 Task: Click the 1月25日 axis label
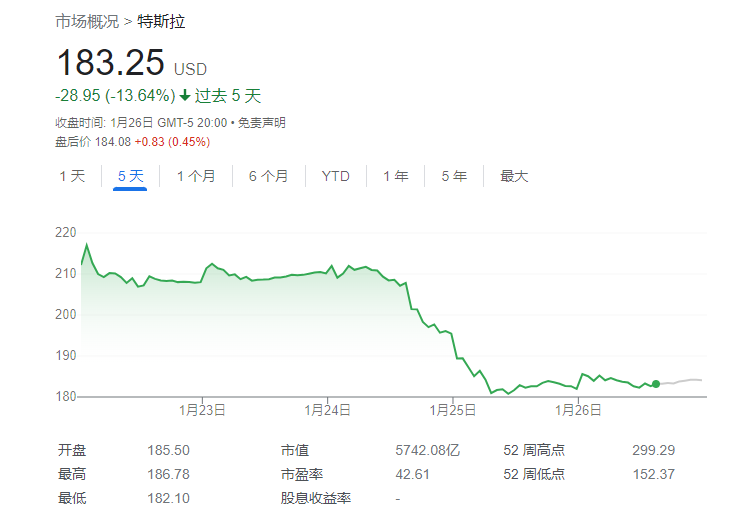453,410
